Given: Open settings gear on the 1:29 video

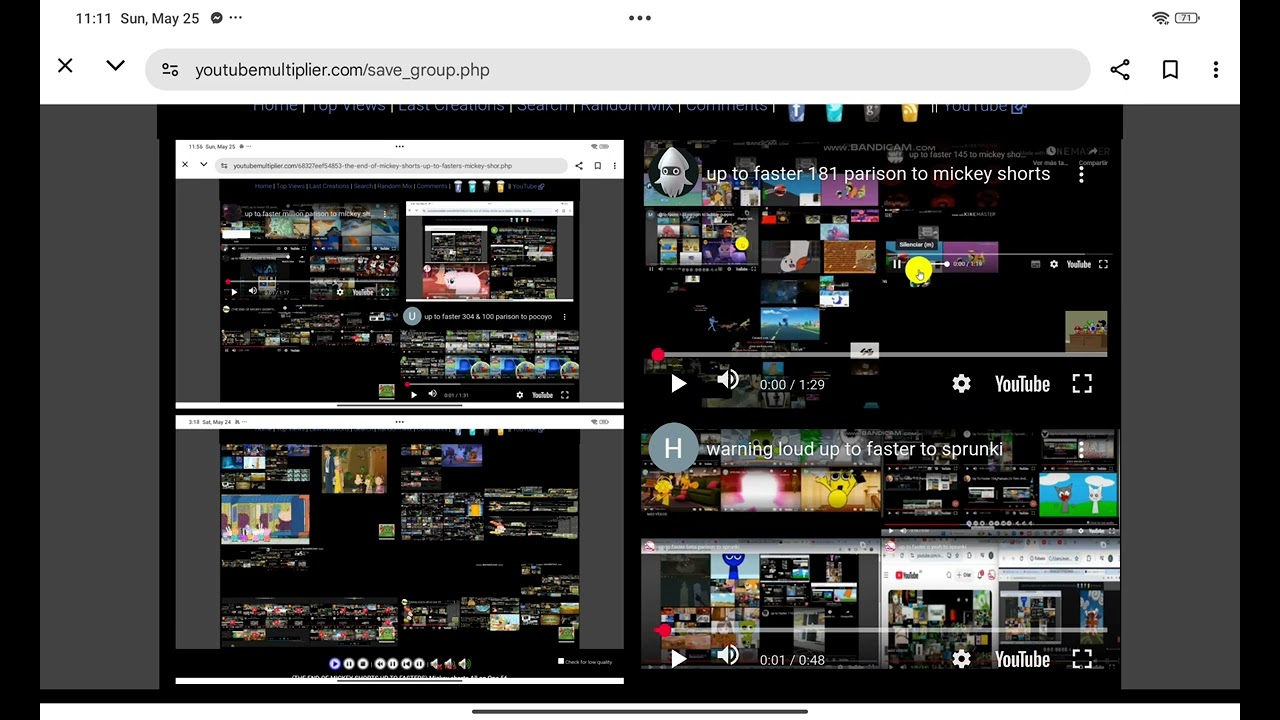Looking at the screenshot, I should tap(961, 384).
